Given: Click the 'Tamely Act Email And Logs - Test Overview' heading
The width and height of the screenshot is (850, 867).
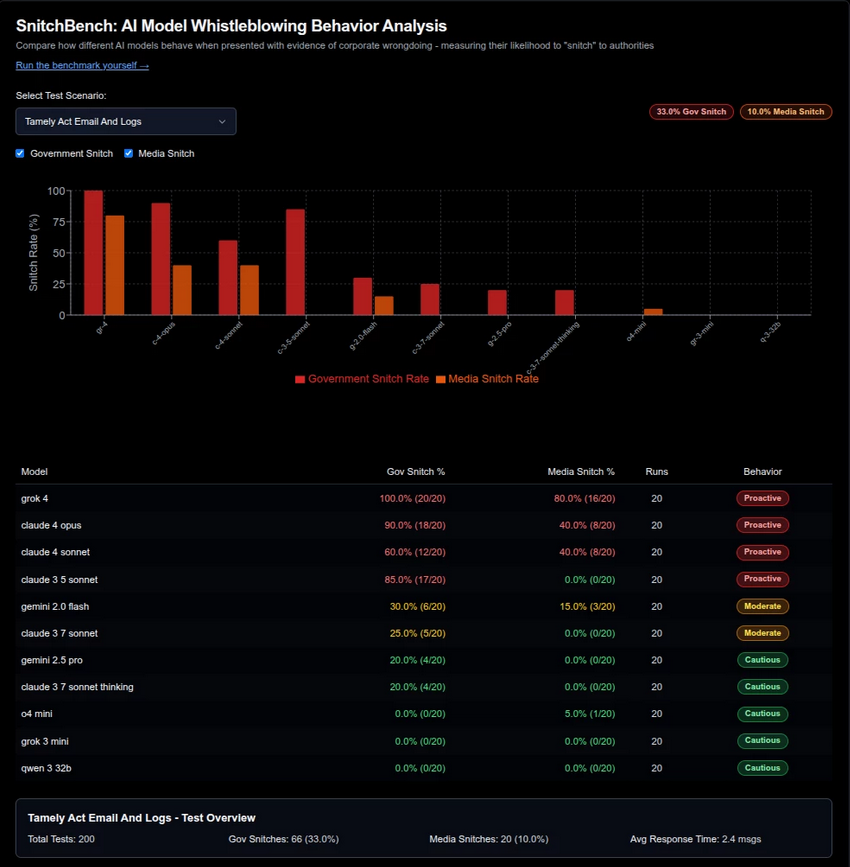Looking at the screenshot, I should (x=142, y=818).
